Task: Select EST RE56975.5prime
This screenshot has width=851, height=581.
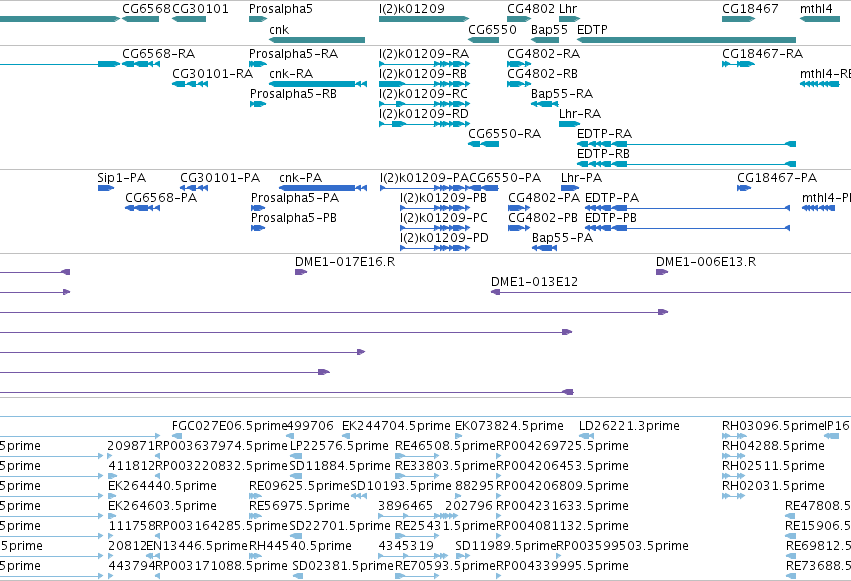Action: point(255,516)
